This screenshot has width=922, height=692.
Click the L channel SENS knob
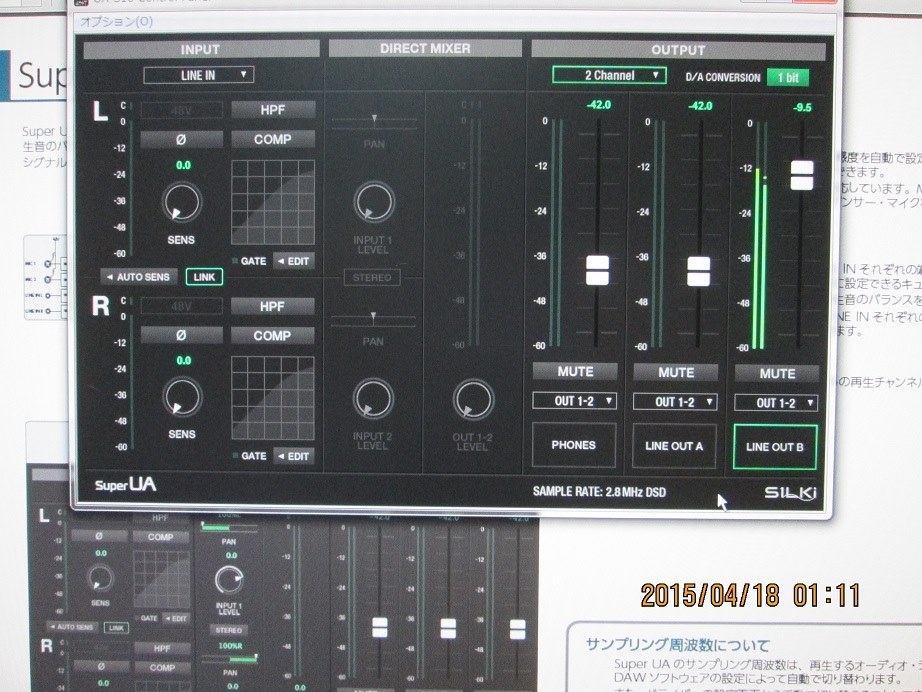[182, 202]
